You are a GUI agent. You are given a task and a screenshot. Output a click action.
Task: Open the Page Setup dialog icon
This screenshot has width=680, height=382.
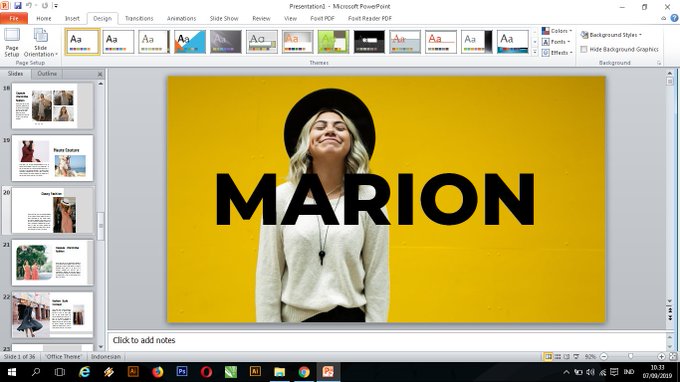click(12, 42)
